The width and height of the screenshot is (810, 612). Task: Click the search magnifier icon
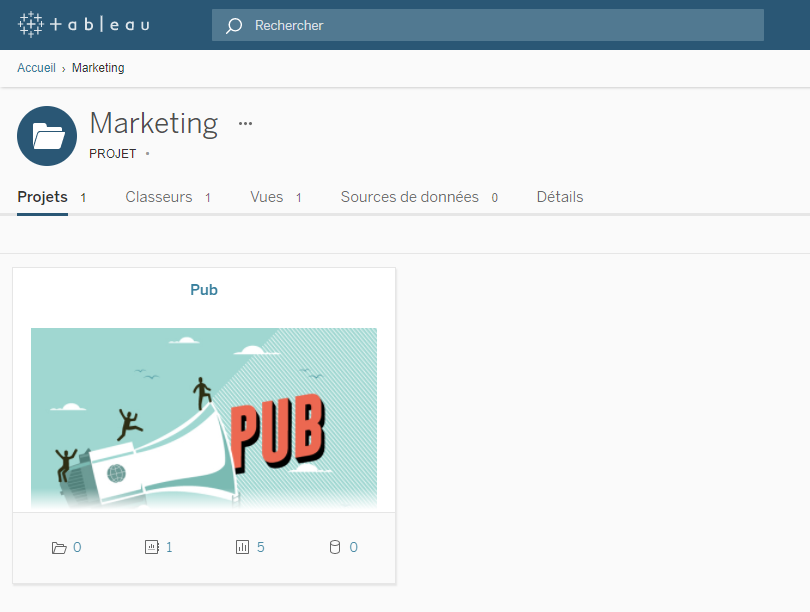[x=233, y=24]
